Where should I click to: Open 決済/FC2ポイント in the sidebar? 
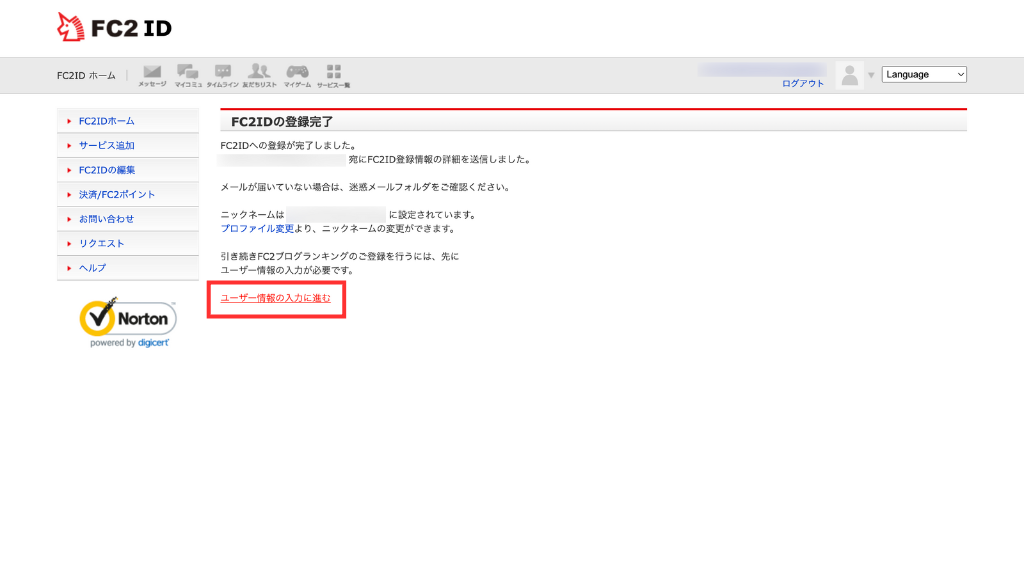point(116,194)
